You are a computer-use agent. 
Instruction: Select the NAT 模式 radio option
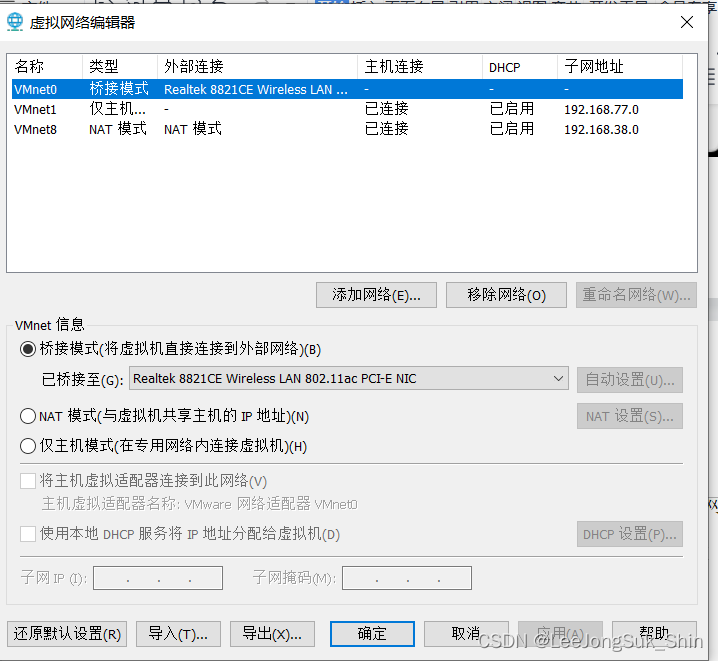(x=28, y=416)
